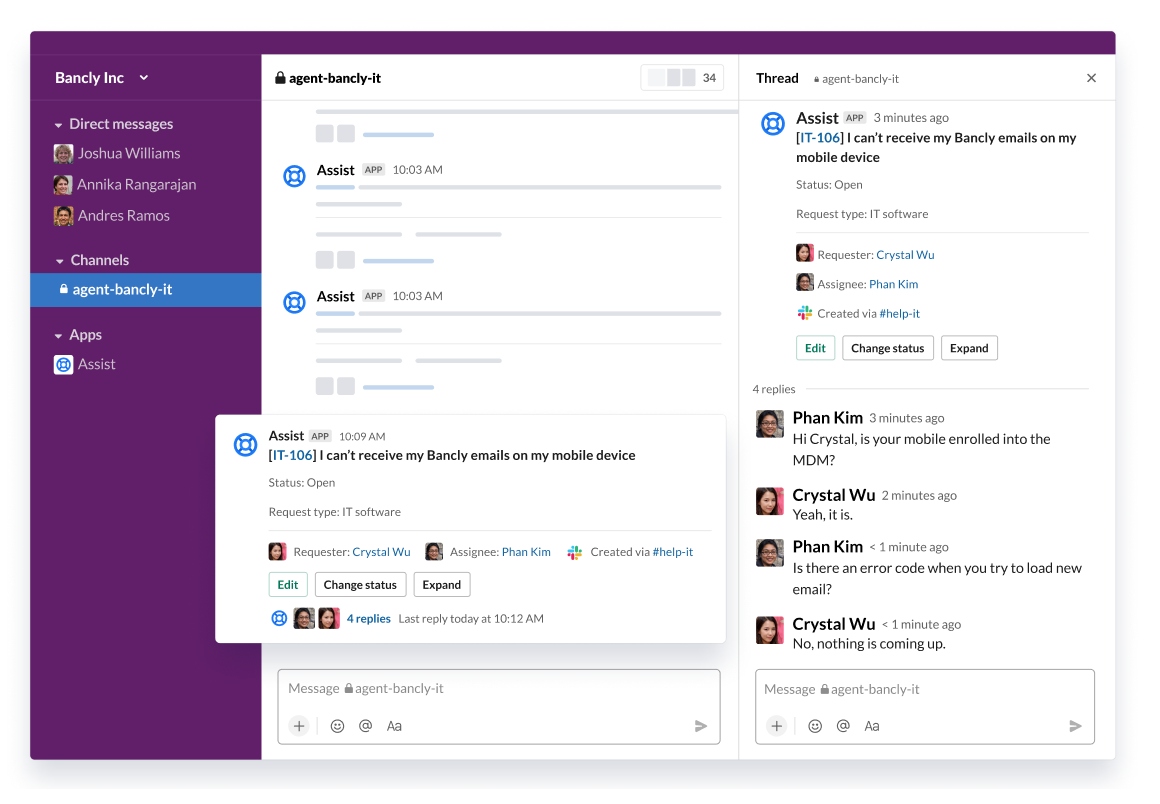Open emoji picker in thread composer
This screenshot has width=1160, height=804.
[x=814, y=725]
